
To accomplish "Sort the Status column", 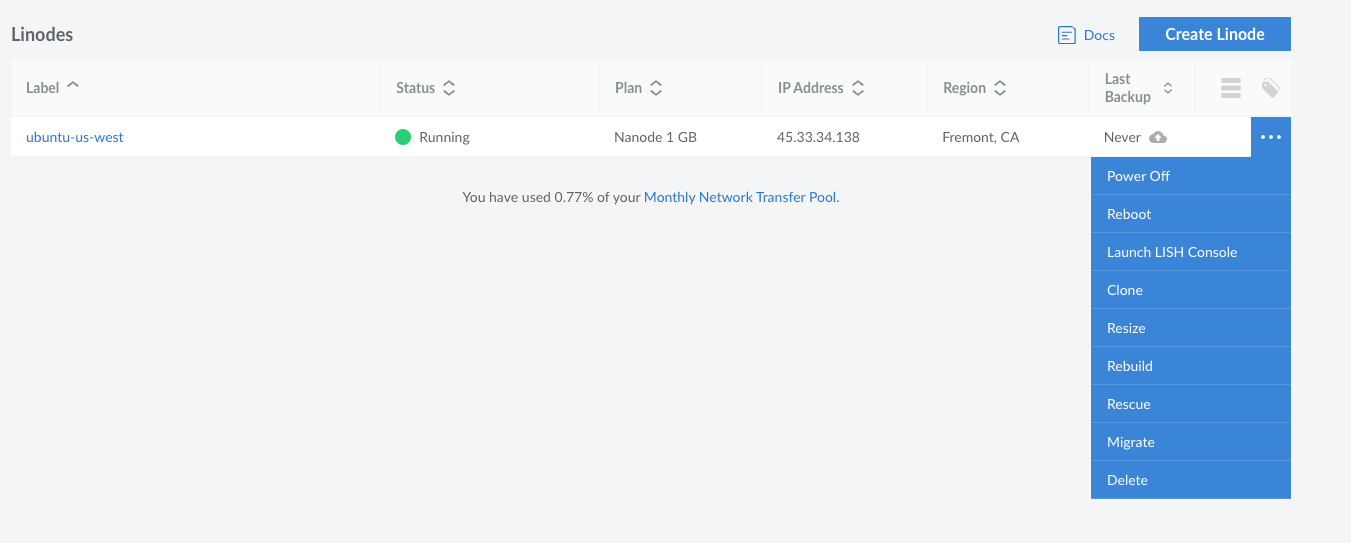I will click(449, 88).
